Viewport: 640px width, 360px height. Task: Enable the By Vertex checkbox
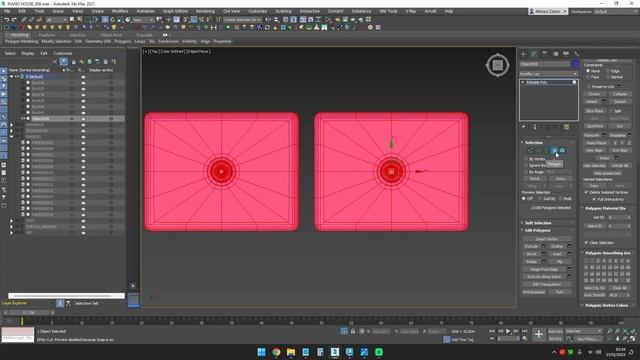[526, 159]
